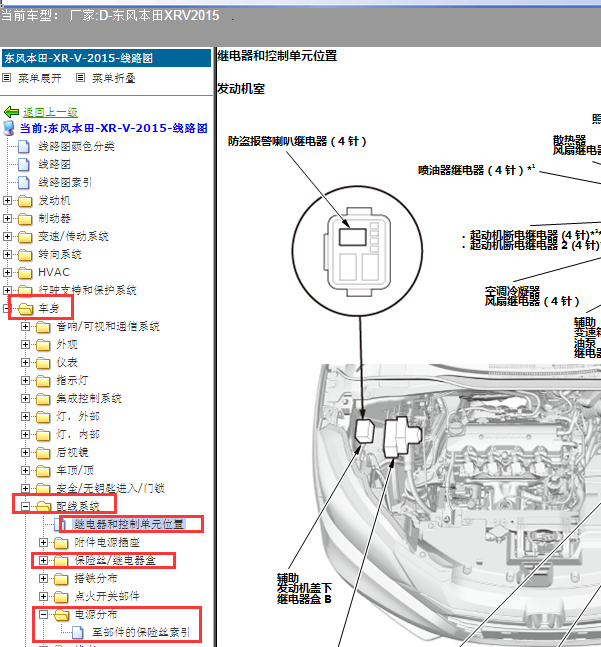
Task: Click the 后视镜 folder icon
Action: 43,453
